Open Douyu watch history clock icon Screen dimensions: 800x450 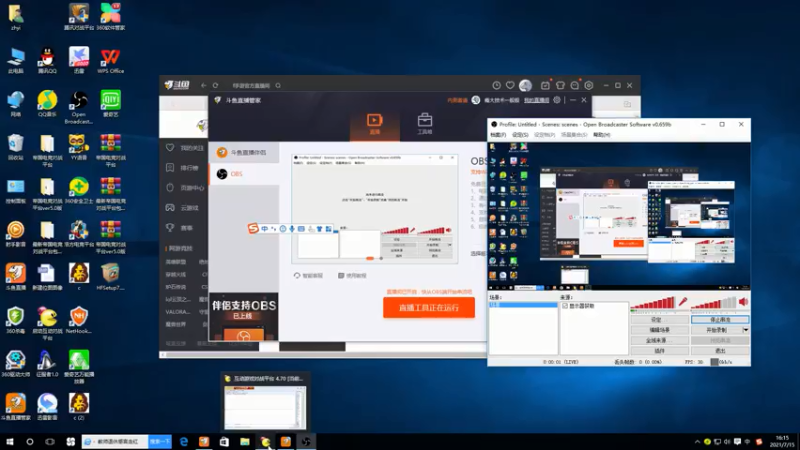click(496, 85)
